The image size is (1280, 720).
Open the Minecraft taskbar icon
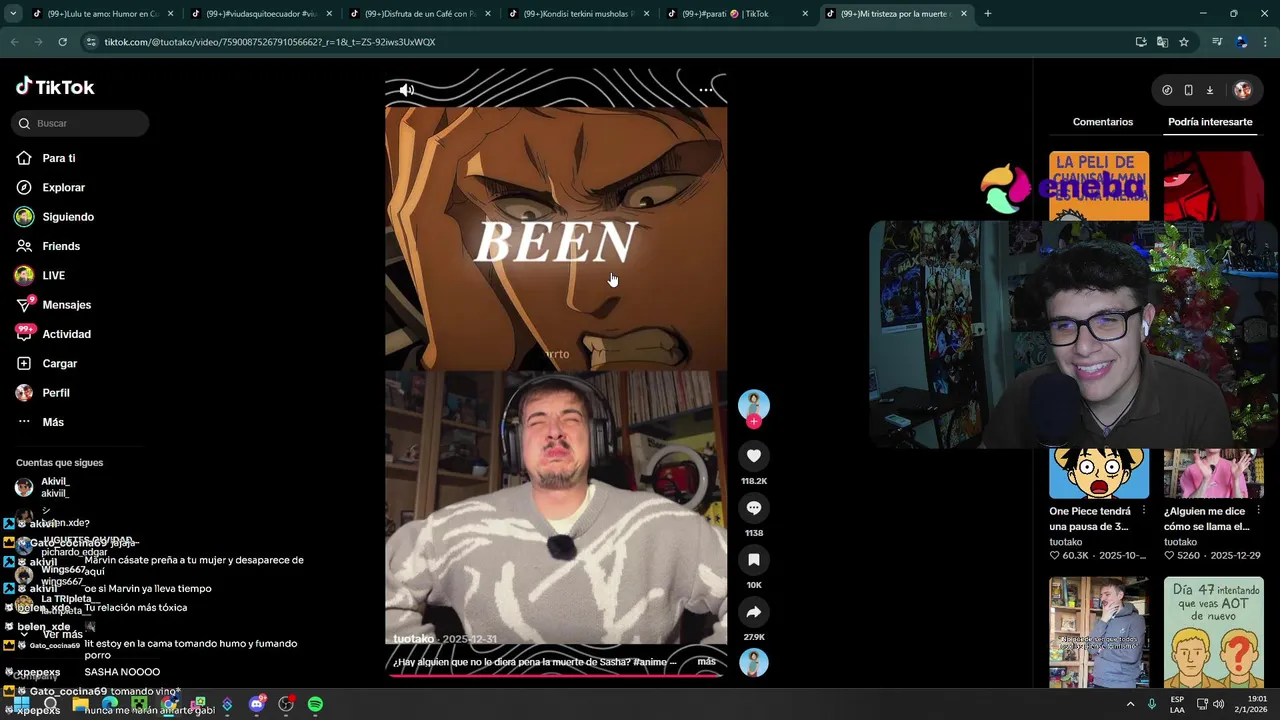(x=140, y=704)
